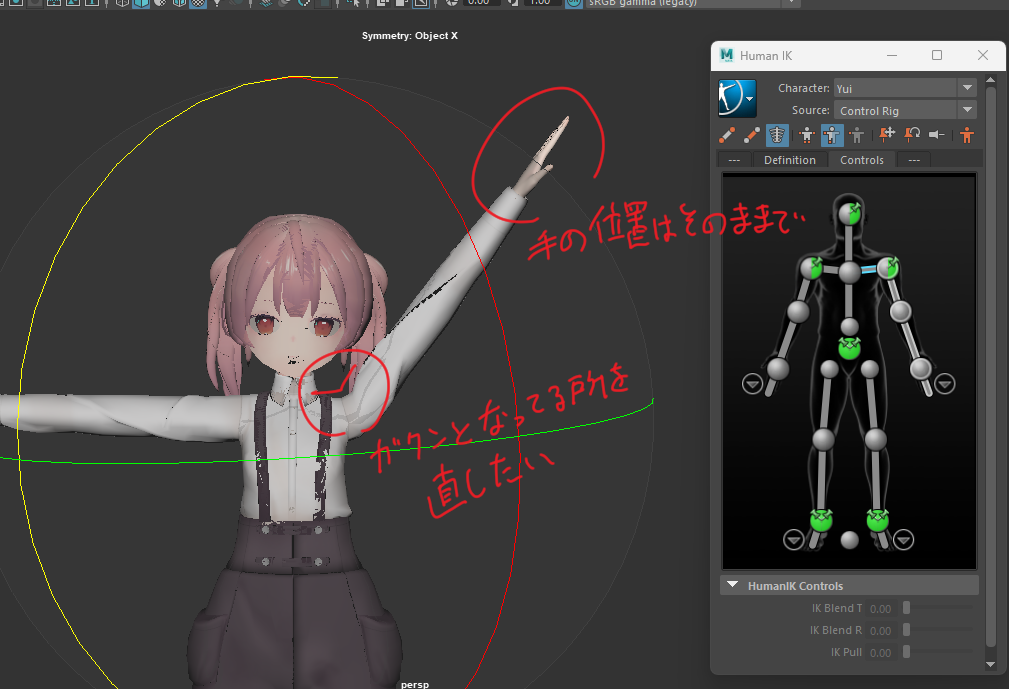Click the HumanIK panel scrollbar down arrow

pos(991,664)
